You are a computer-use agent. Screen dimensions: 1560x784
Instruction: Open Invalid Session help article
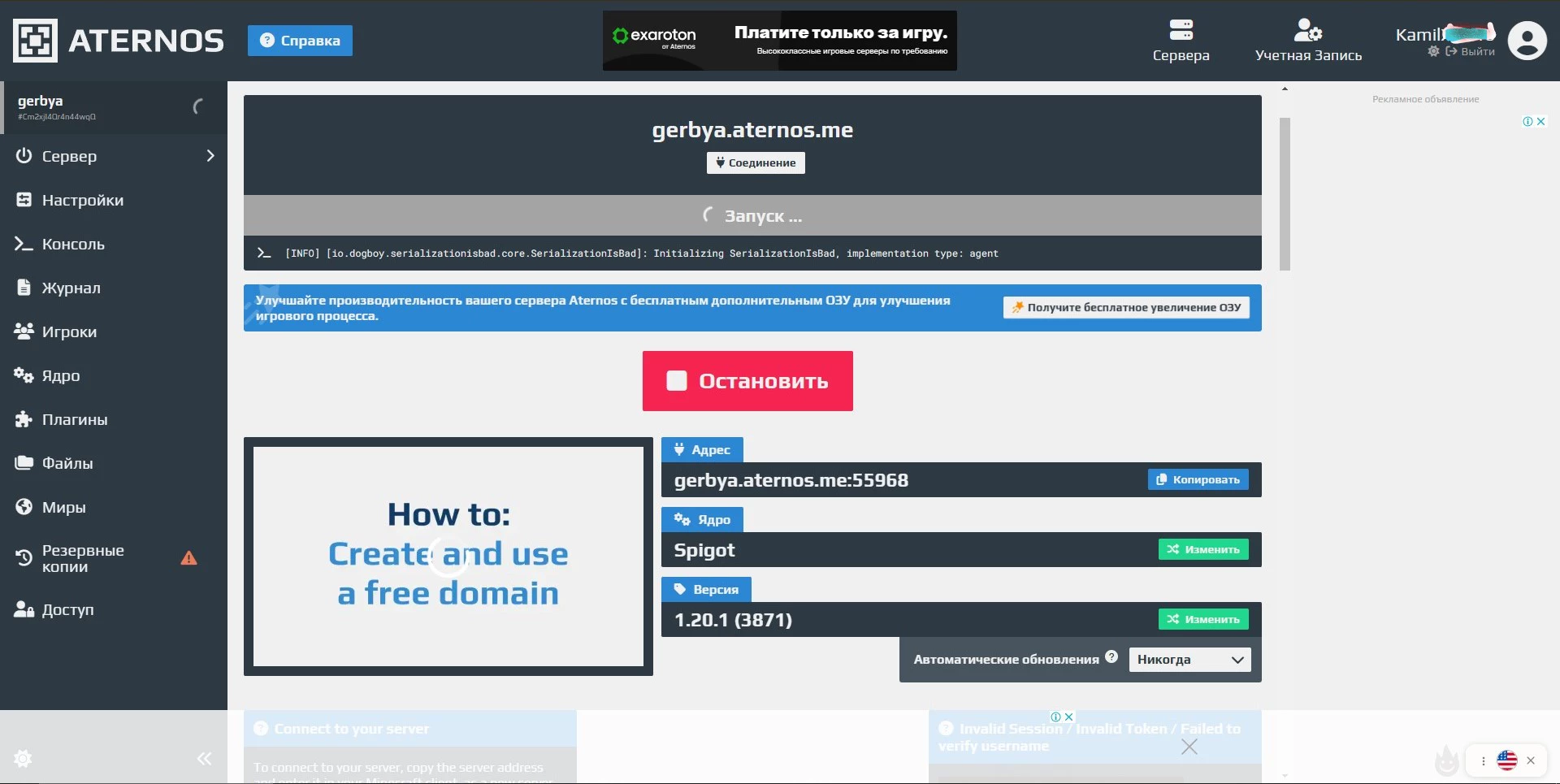click(x=1095, y=738)
